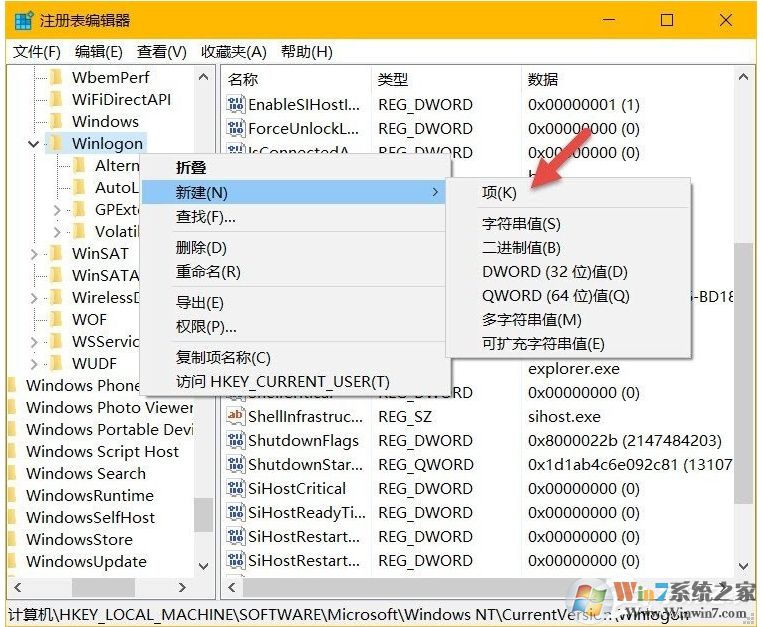Screen dimensions: 763x627
Task: Click the ShellInfrastructure string value icon
Action: pyautogui.click(x=236, y=417)
